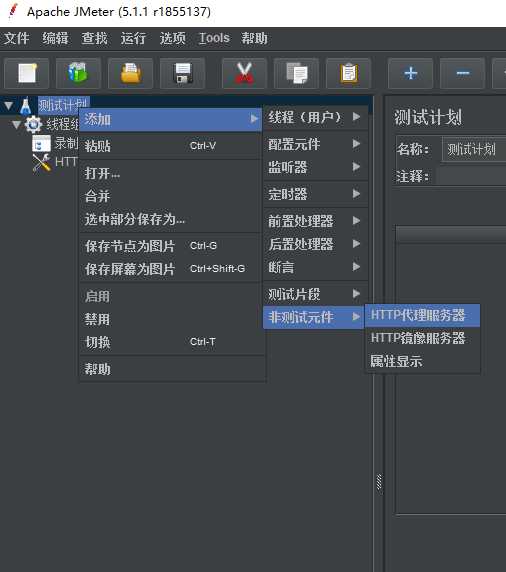Choose 添加 in the context menu
This screenshot has height=572, width=506.
(171, 119)
